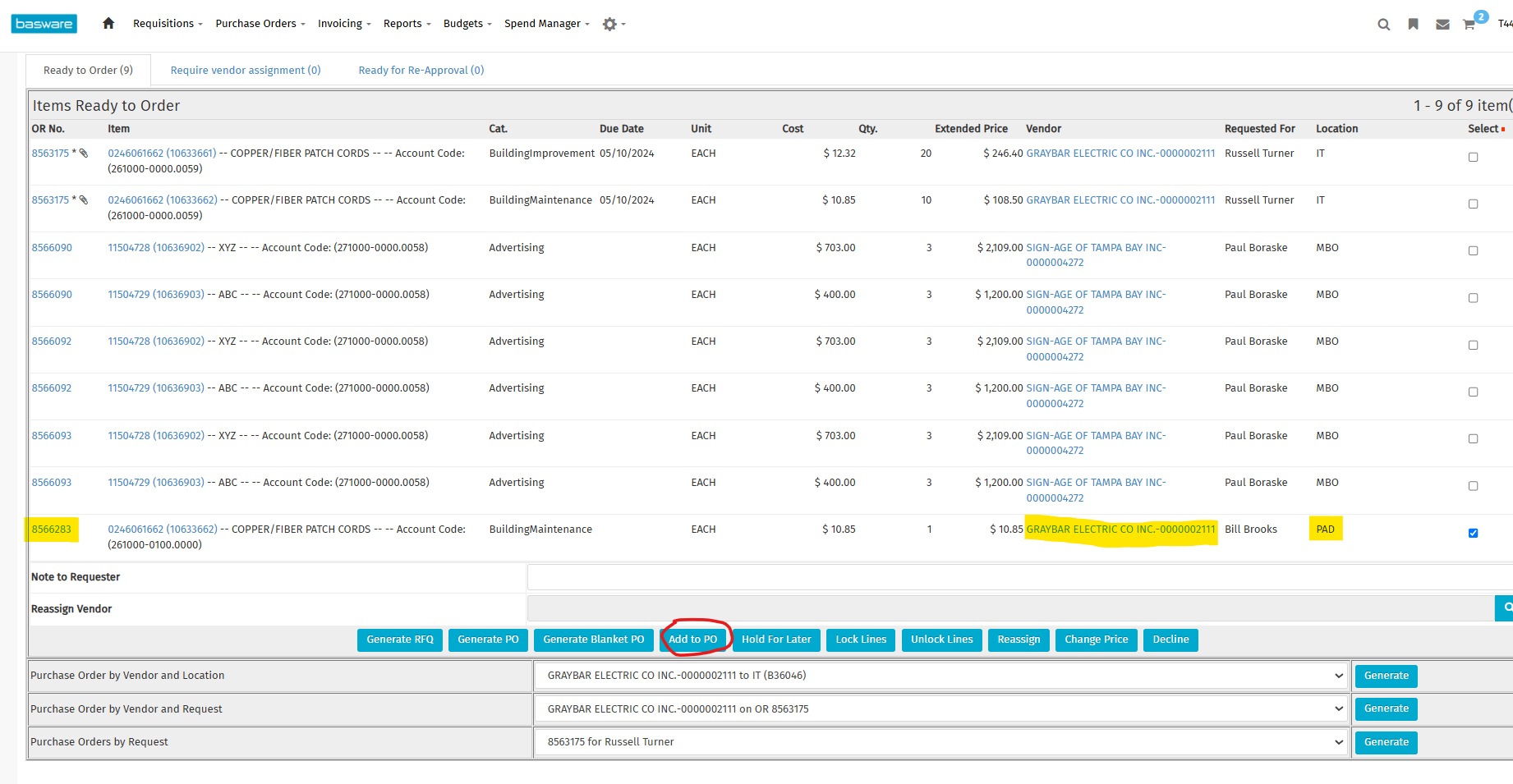Click the Lock Lines button

[x=861, y=640]
